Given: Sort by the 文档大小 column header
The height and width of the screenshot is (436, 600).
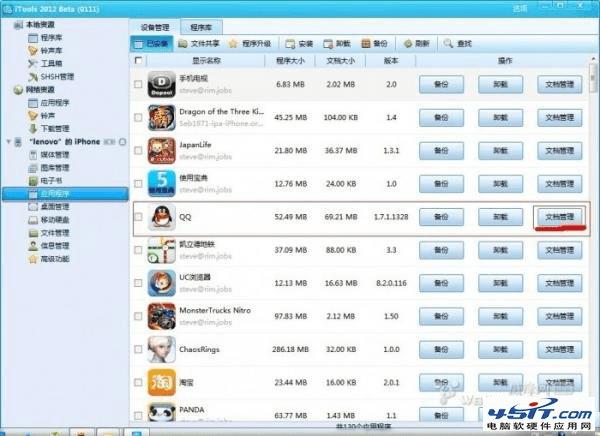Looking at the screenshot, I should [340, 60].
